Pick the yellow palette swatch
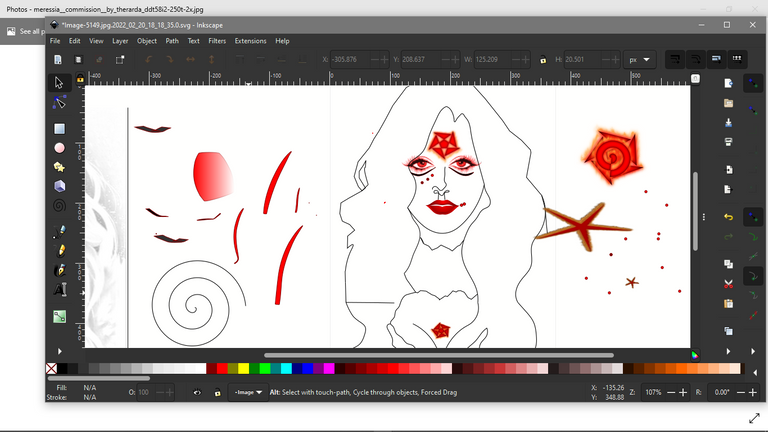This screenshot has height=432, width=768. click(x=243, y=368)
